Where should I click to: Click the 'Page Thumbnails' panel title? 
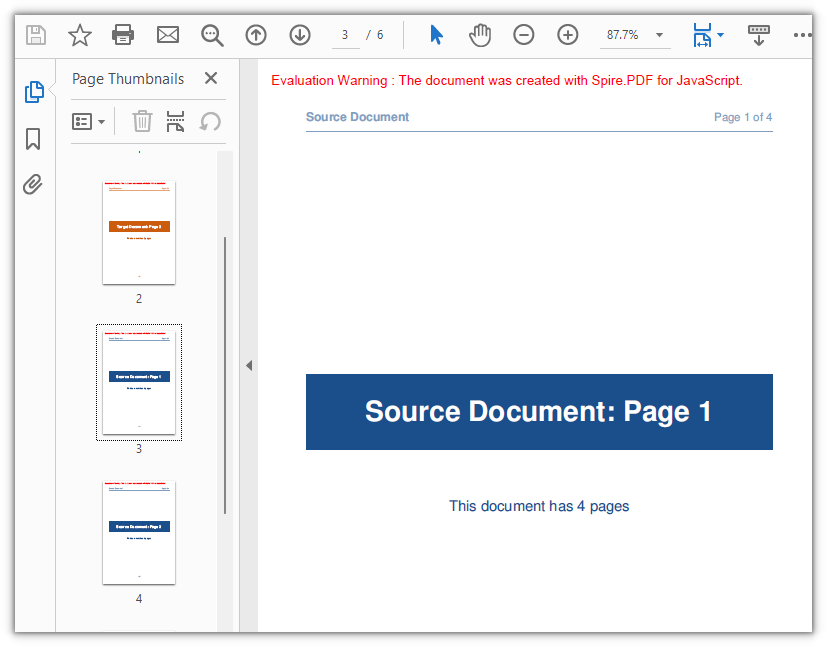coord(128,79)
